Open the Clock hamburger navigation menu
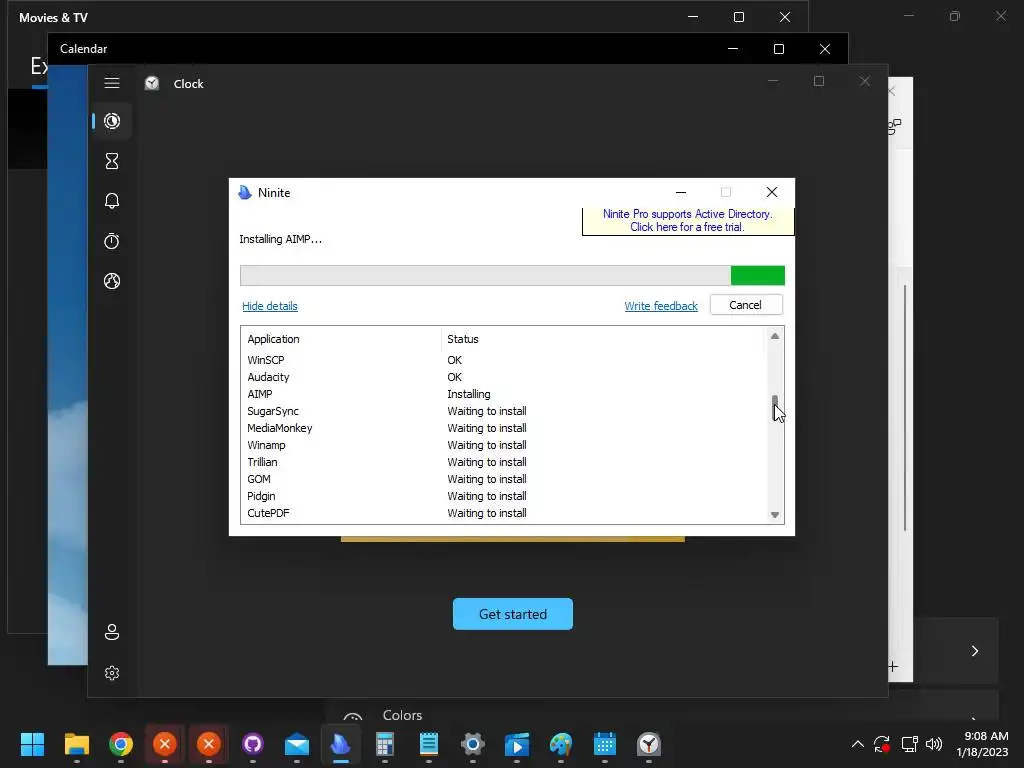 pyautogui.click(x=112, y=83)
